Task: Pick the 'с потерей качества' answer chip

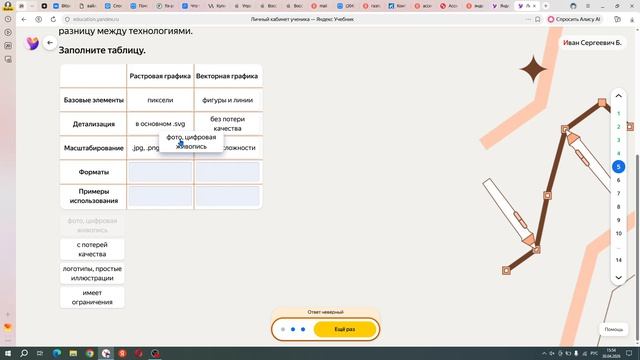Action: click(x=92, y=249)
